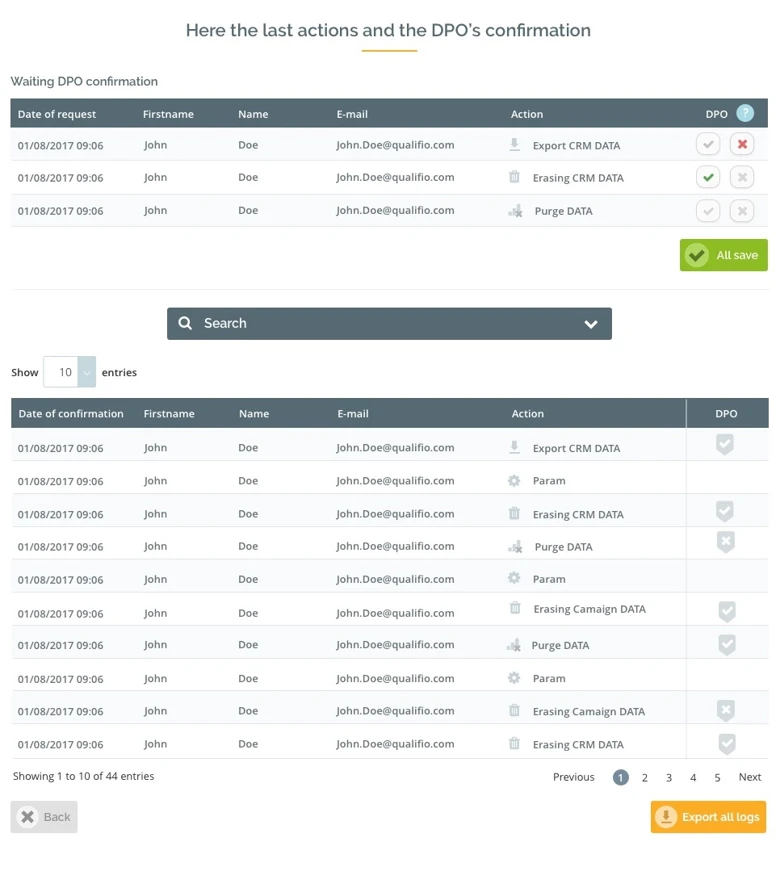This screenshot has width=780, height=888.
Task: Go to page 5 of the log
Action: pyautogui.click(x=717, y=777)
